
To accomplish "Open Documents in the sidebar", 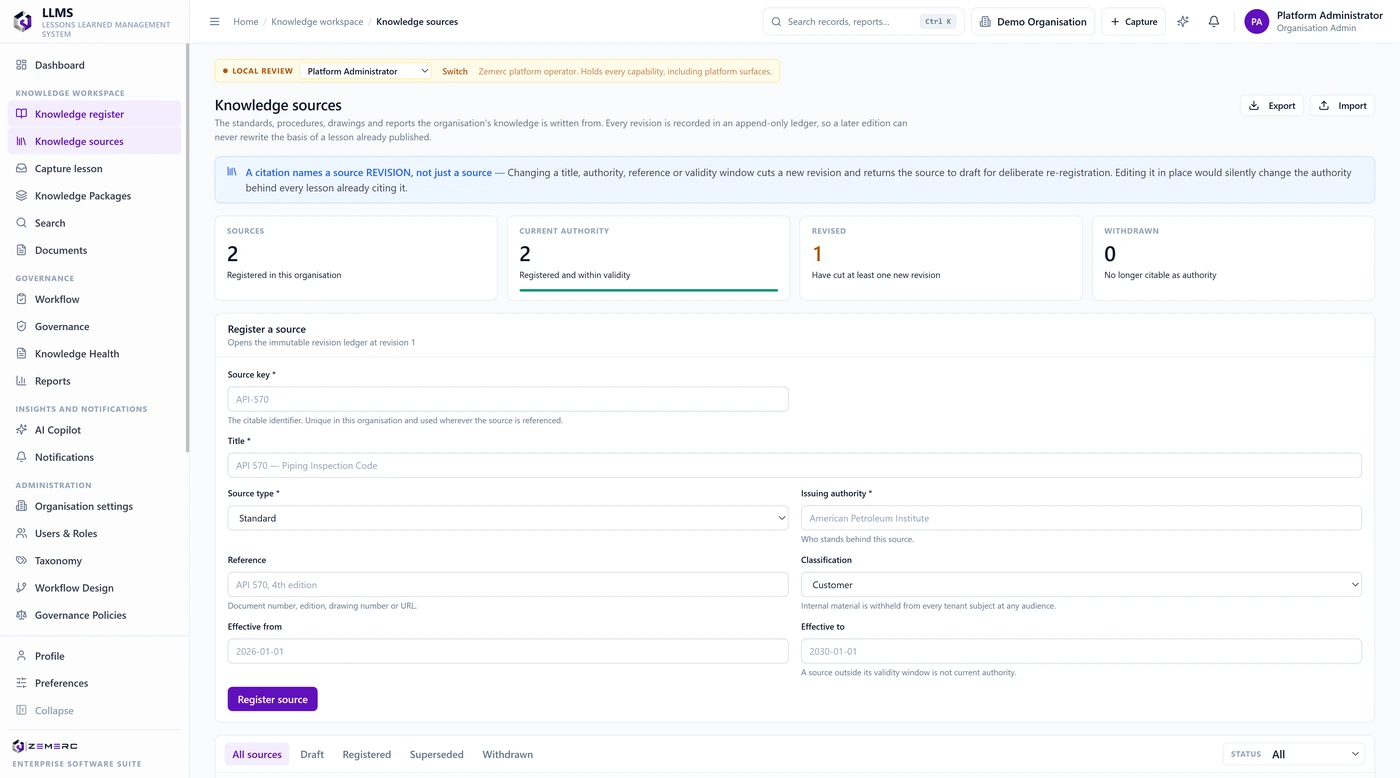I will pyautogui.click(x=95, y=250).
